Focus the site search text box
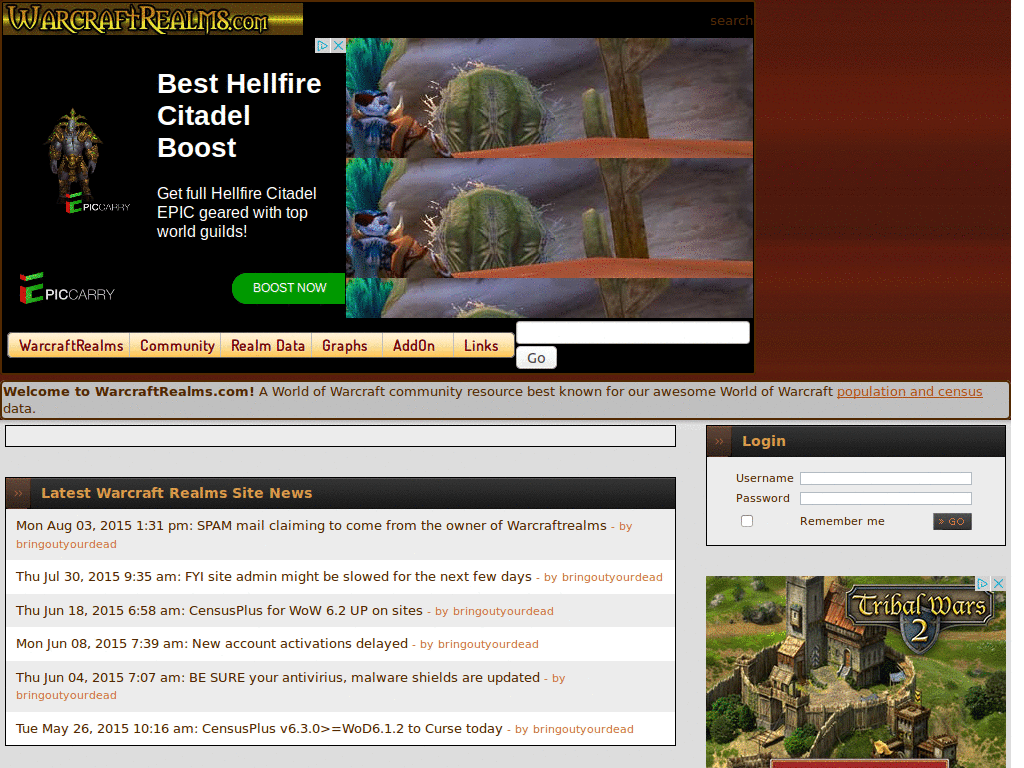Viewport: 1024px width, 768px height. 633,332
